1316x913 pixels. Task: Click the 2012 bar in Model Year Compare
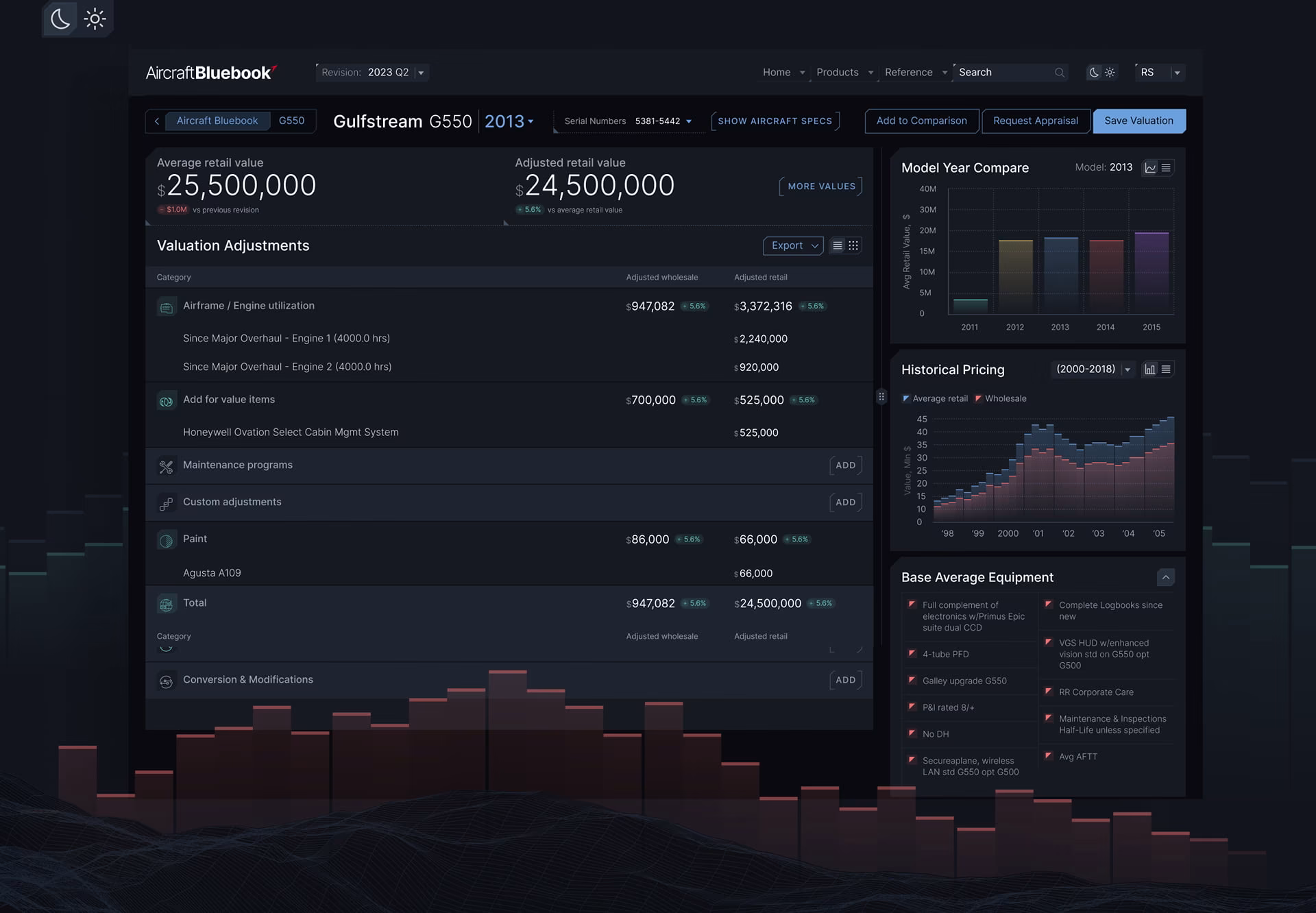click(x=1015, y=276)
